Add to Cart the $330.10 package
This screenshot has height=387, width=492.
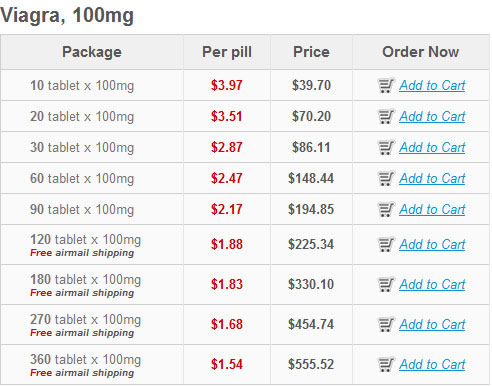(x=432, y=284)
